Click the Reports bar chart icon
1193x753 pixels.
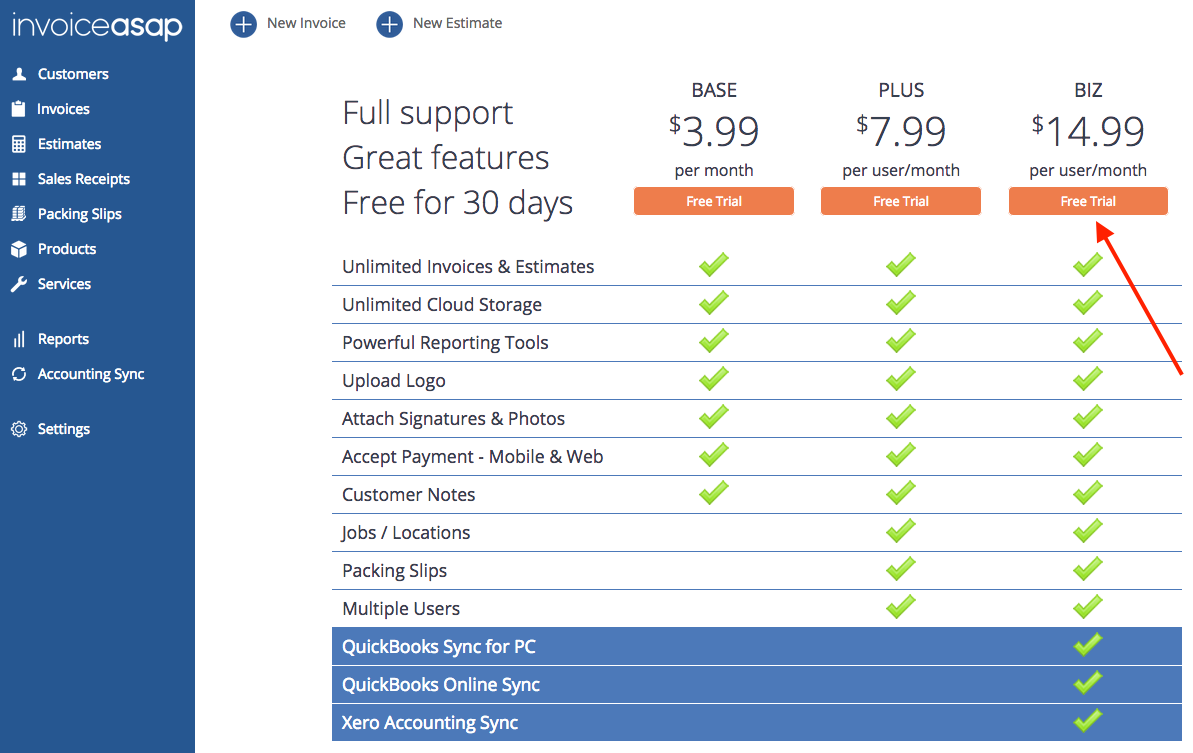pyautogui.click(x=19, y=339)
